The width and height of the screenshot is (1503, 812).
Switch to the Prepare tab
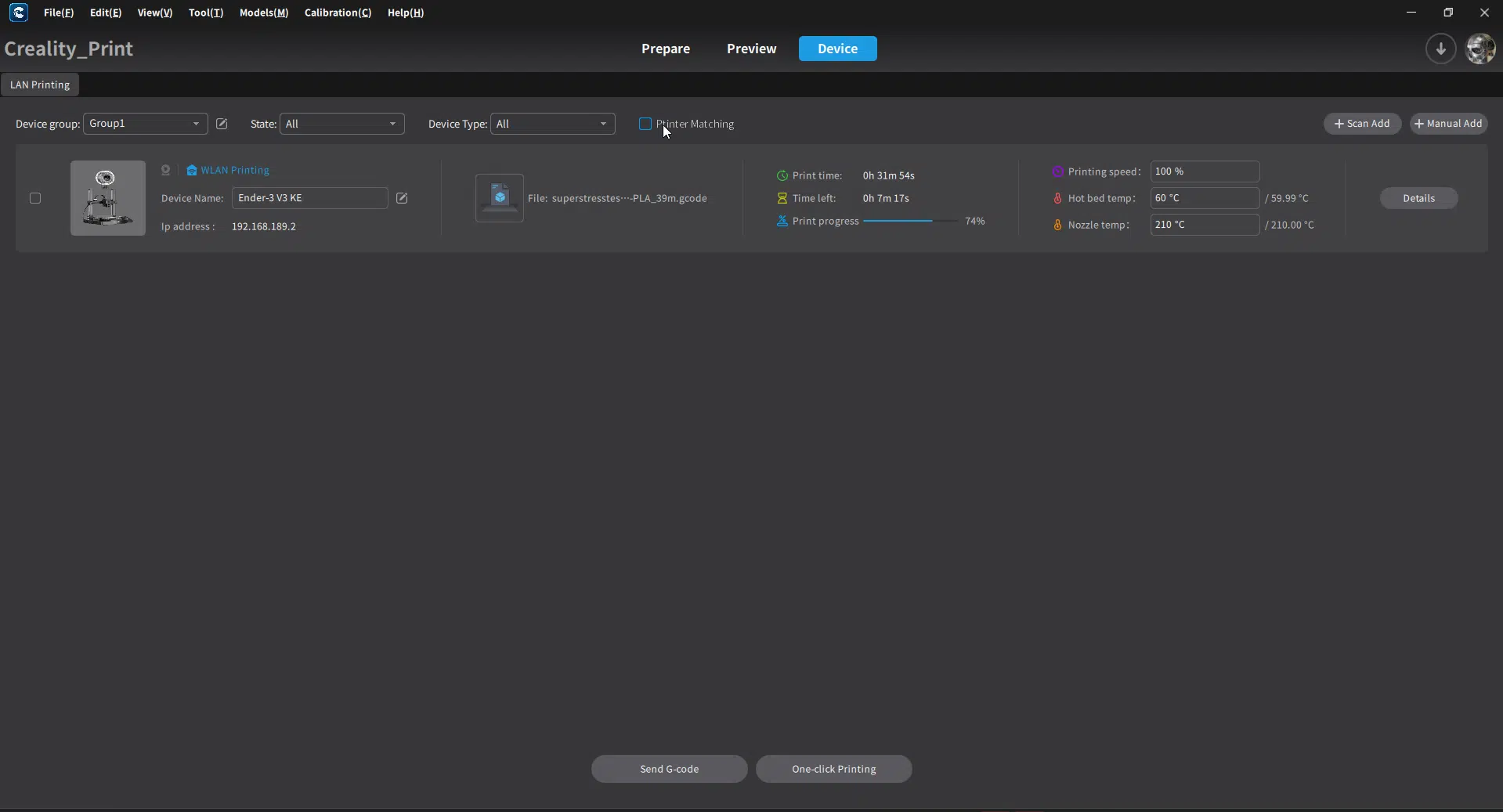666,49
